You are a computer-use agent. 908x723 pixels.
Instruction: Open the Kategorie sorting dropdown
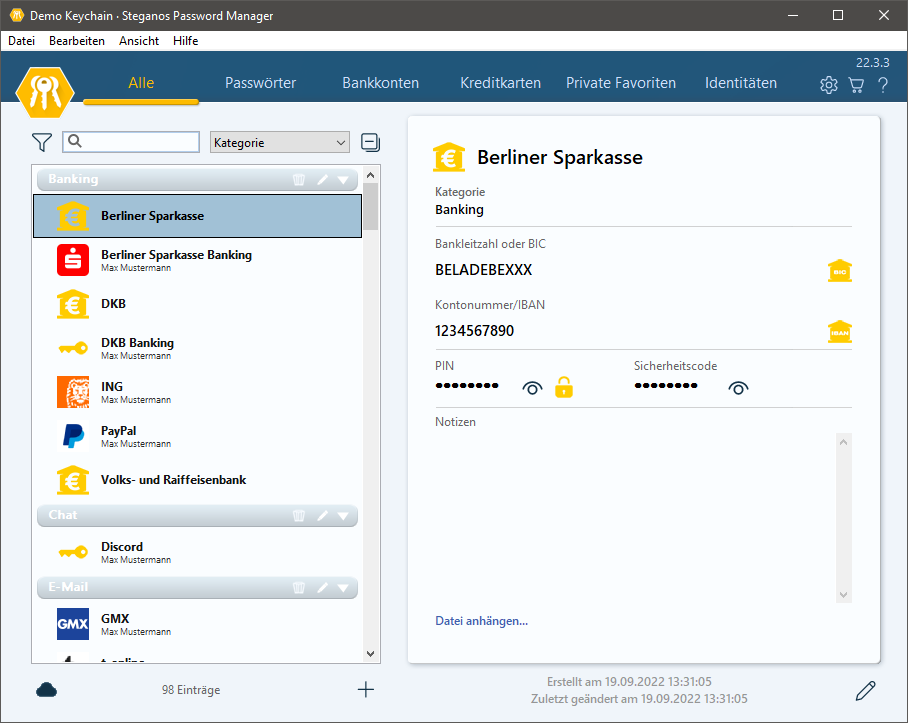(280, 142)
